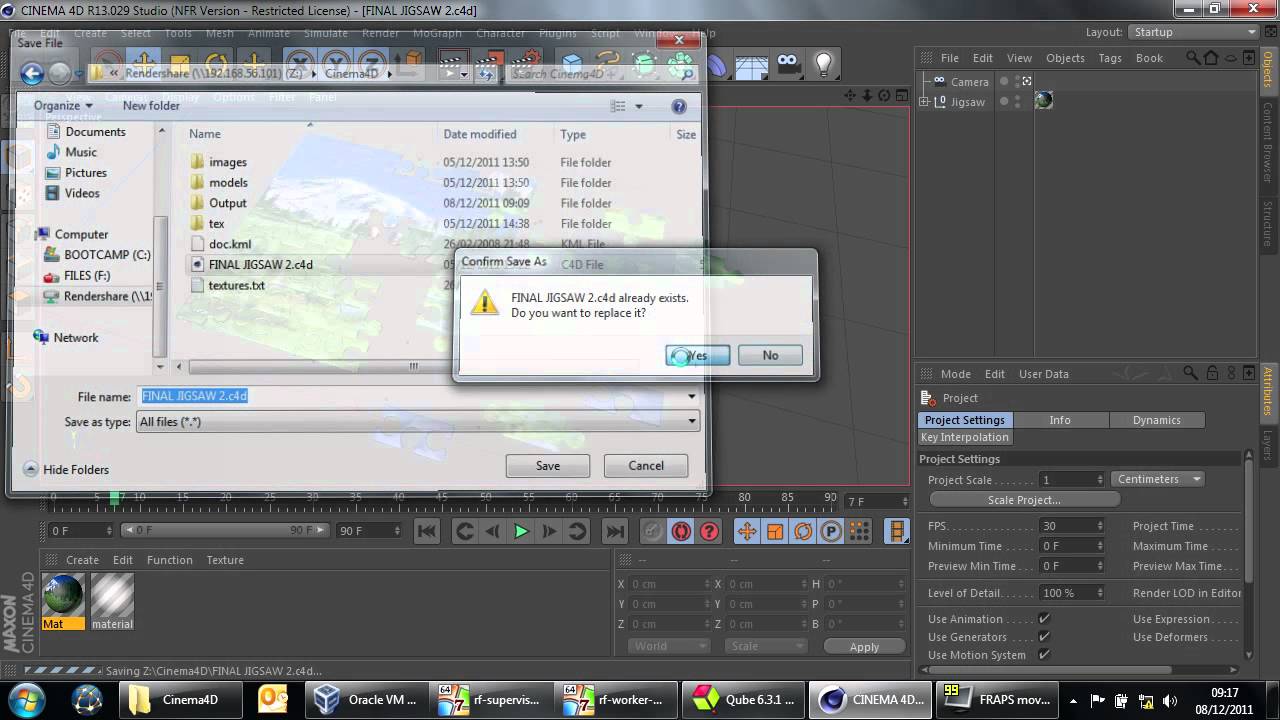Image resolution: width=1280 pixels, height=720 pixels.
Task: Select the Mat material thumbnail
Action: tap(64, 597)
